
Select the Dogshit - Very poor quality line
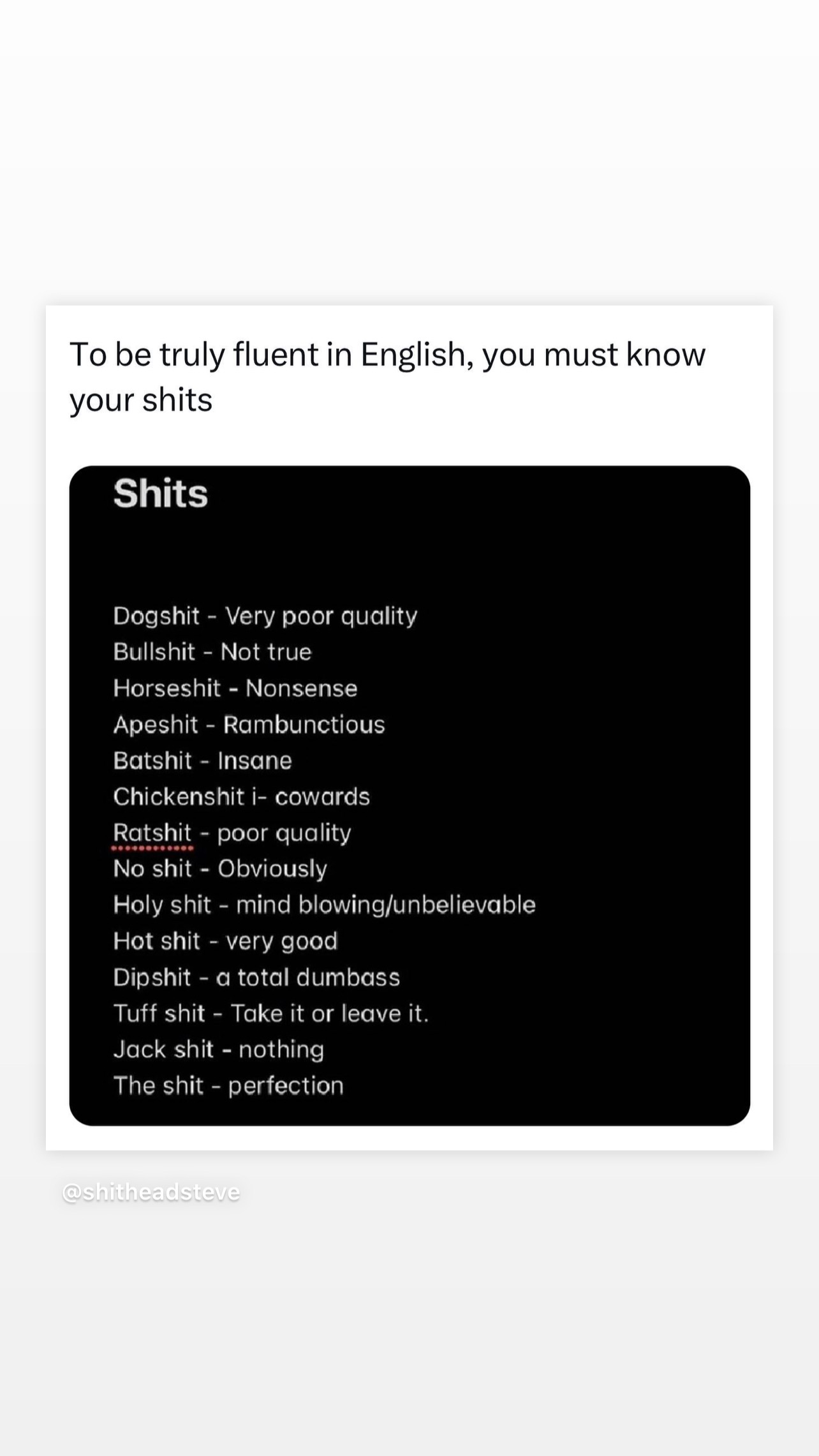pyautogui.click(x=265, y=616)
